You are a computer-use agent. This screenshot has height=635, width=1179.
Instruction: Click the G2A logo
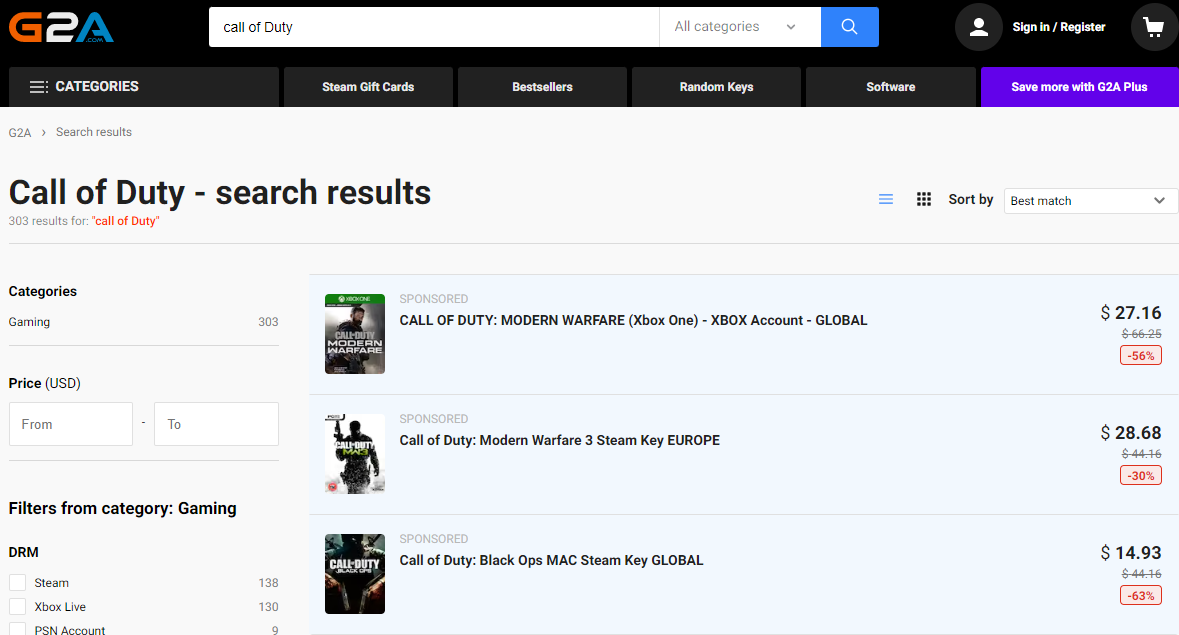coord(61,26)
